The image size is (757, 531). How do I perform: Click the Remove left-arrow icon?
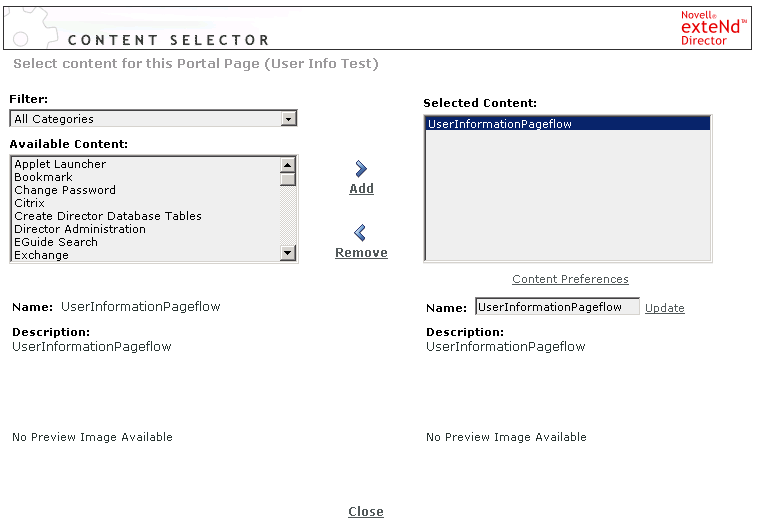(360, 233)
